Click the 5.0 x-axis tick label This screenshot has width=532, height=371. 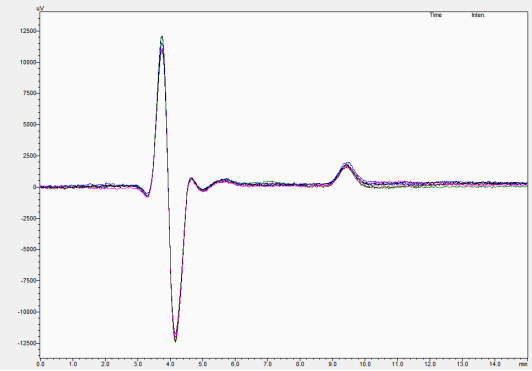point(203,364)
